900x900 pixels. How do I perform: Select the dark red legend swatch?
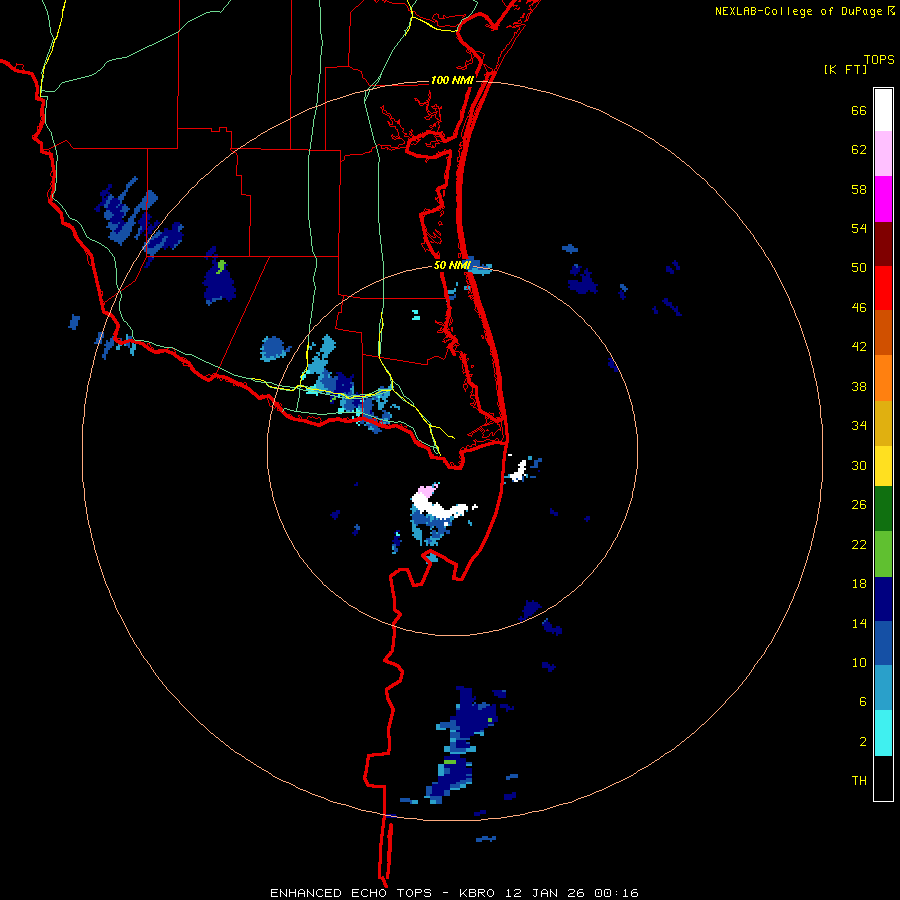(883, 244)
